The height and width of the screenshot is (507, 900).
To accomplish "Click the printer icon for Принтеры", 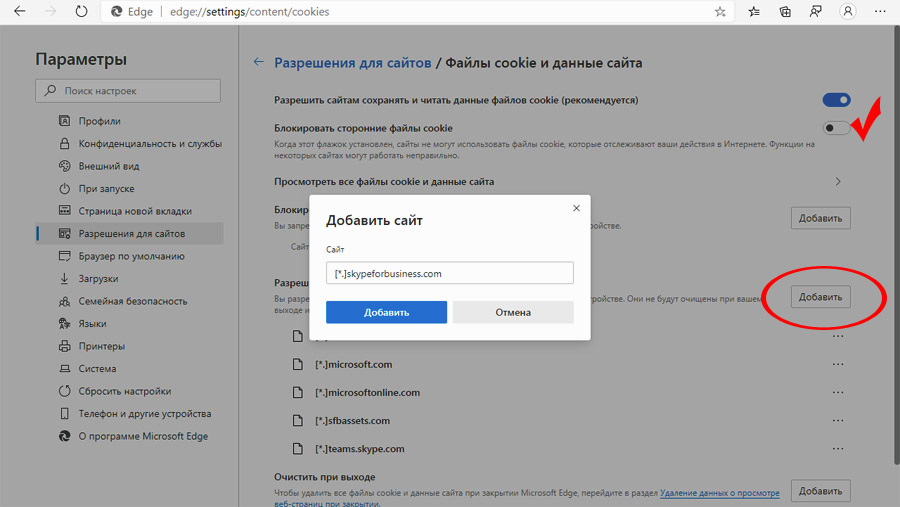I will tap(64, 346).
